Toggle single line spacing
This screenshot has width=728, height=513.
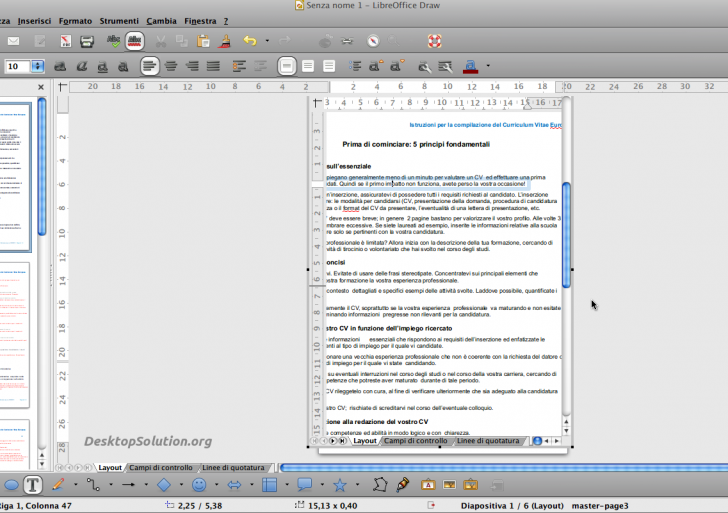click(x=287, y=66)
